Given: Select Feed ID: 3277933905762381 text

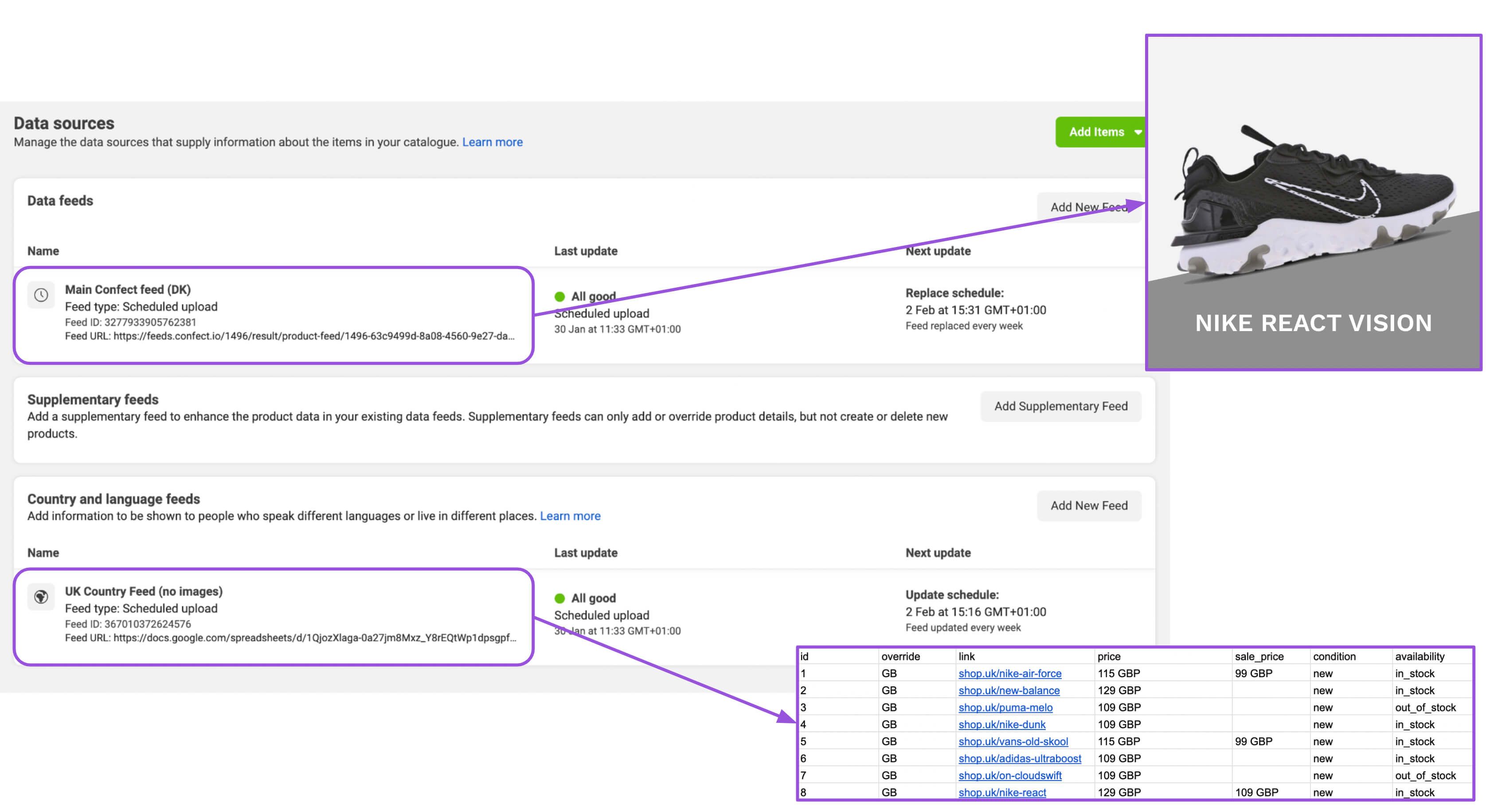Looking at the screenshot, I should click(130, 322).
